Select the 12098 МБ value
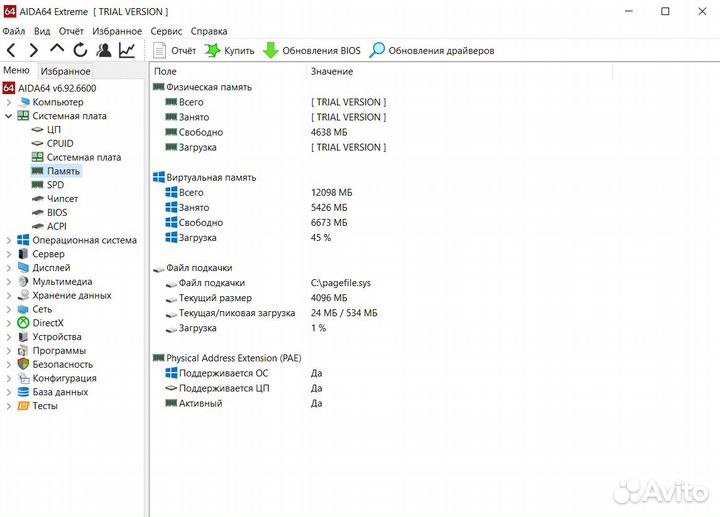720x517 pixels. click(332, 192)
